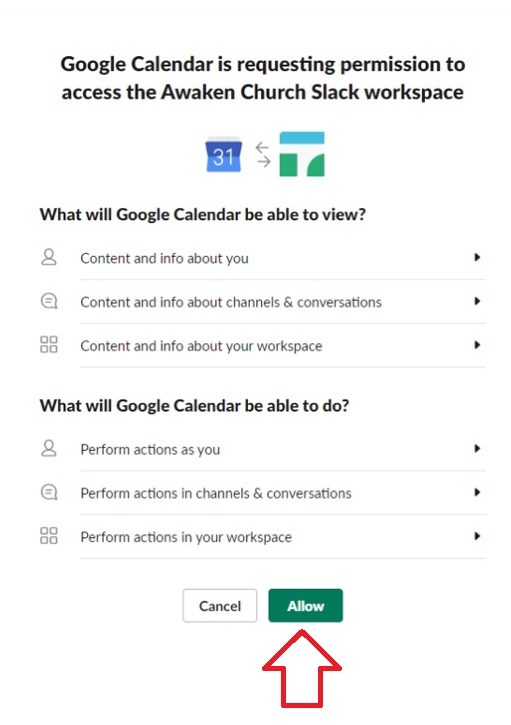Click chat bubble icon beside Content about channels
Screen dimensions: 511x725
[x=49, y=301]
